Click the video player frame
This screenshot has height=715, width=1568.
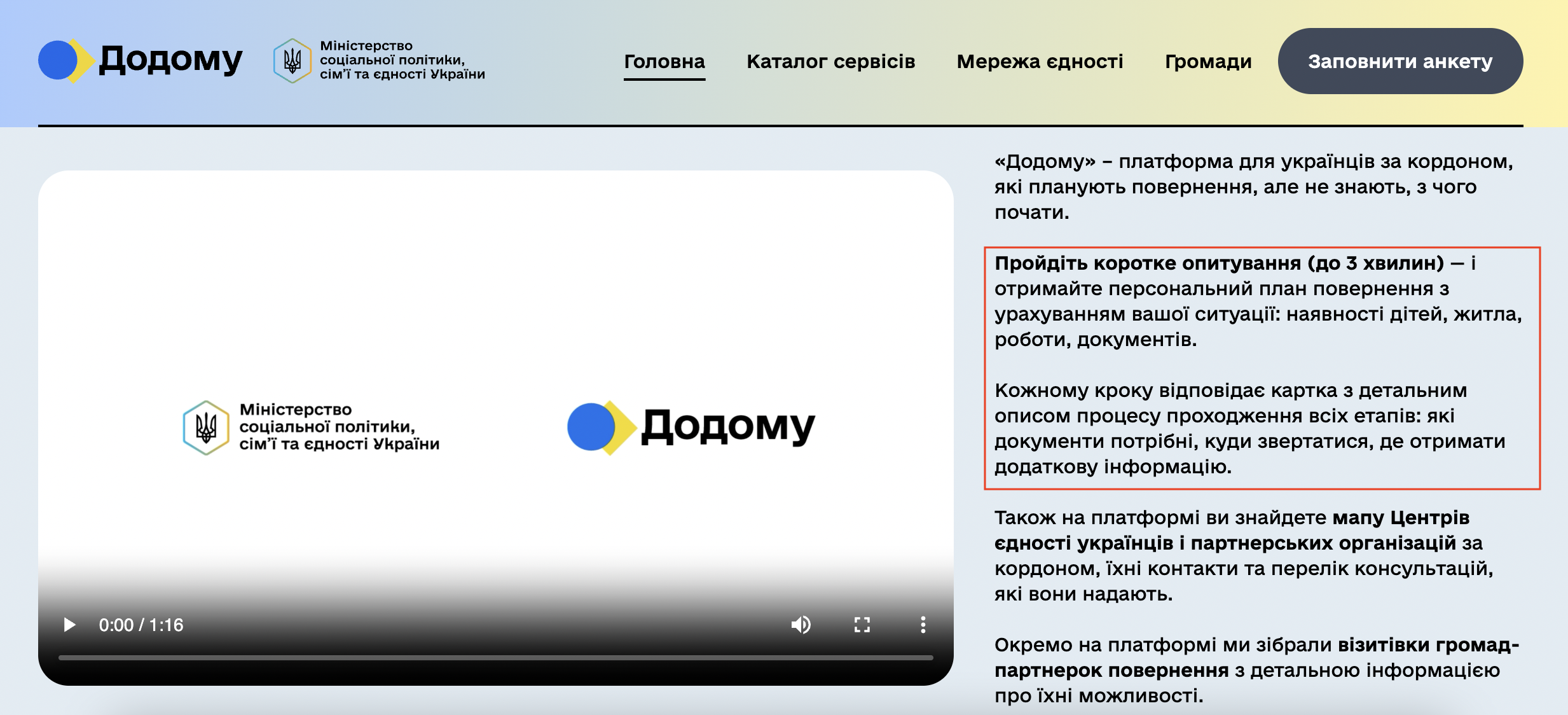(x=496, y=427)
